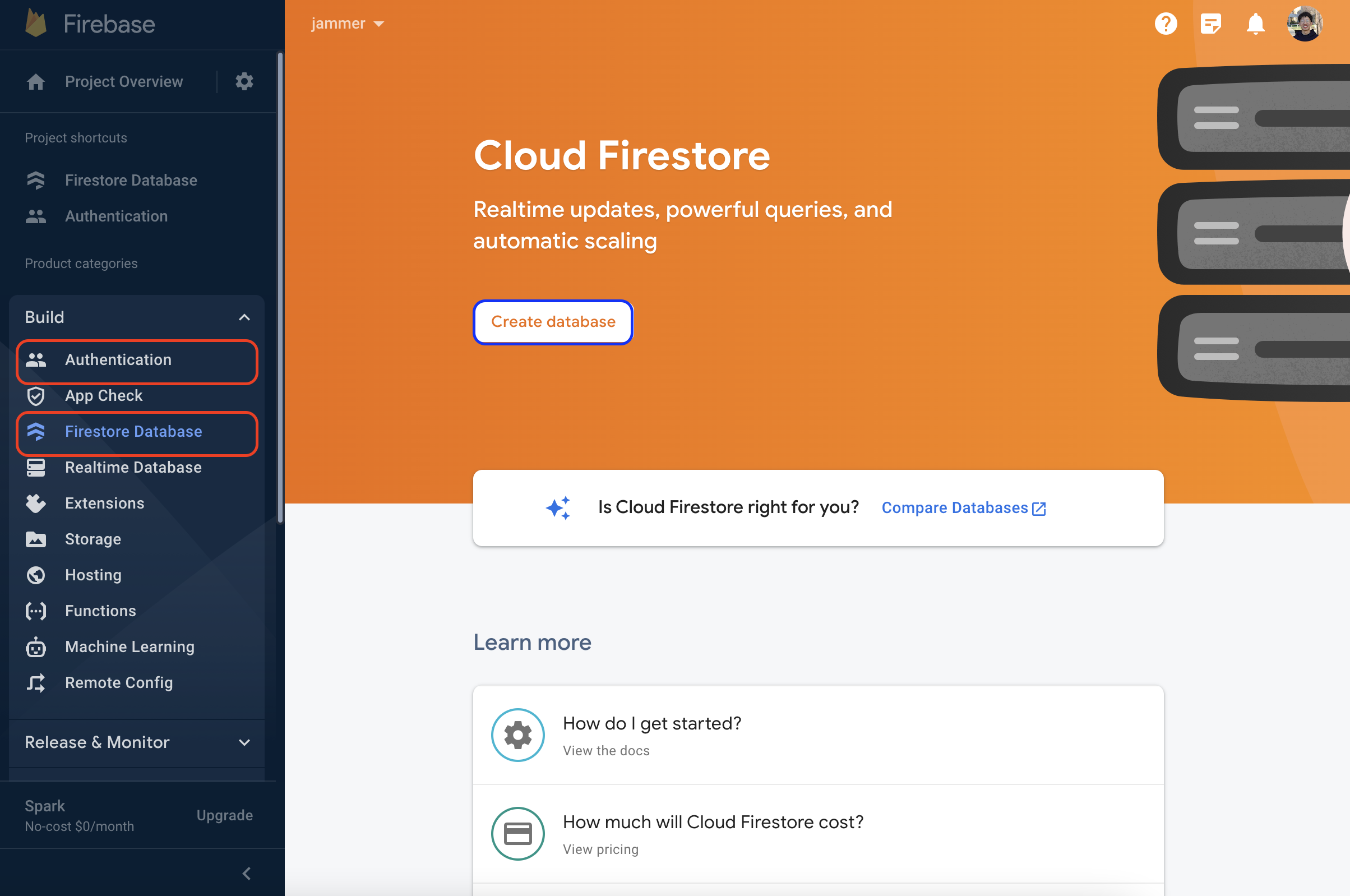Click the Create database button
Screen dimensions: 1350x896
[x=553, y=322]
